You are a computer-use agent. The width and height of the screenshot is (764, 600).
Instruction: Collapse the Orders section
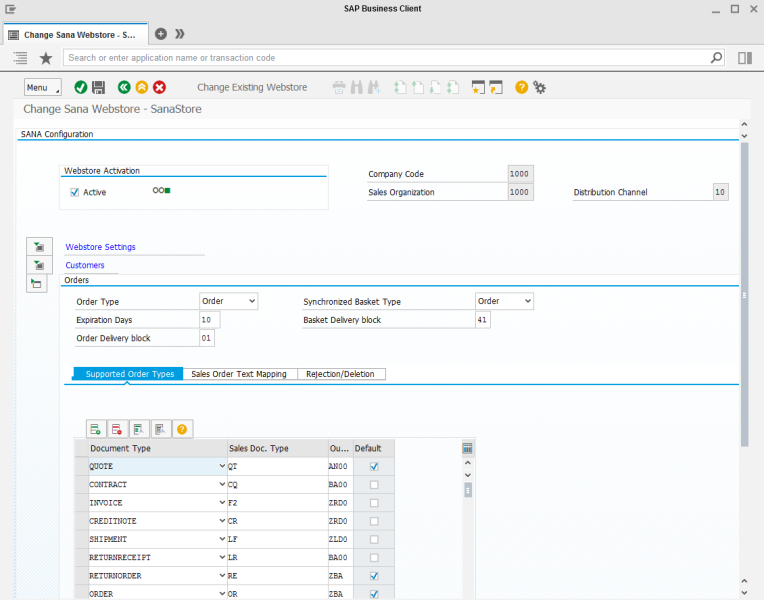pos(37,283)
